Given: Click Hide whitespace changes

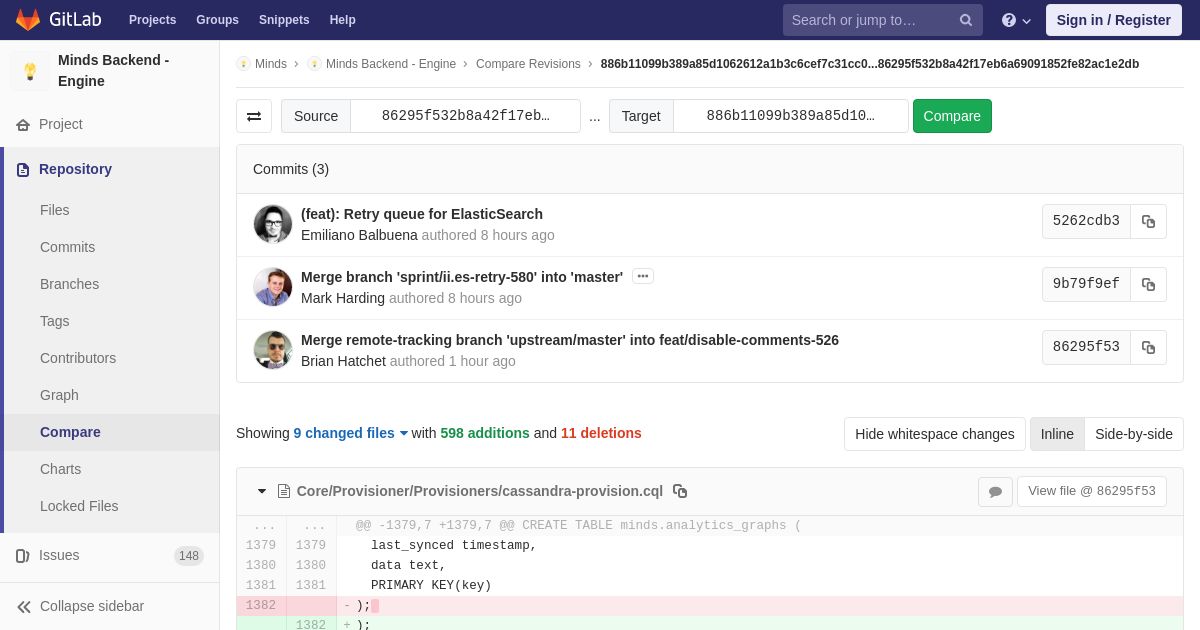Looking at the screenshot, I should [x=934, y=434].
